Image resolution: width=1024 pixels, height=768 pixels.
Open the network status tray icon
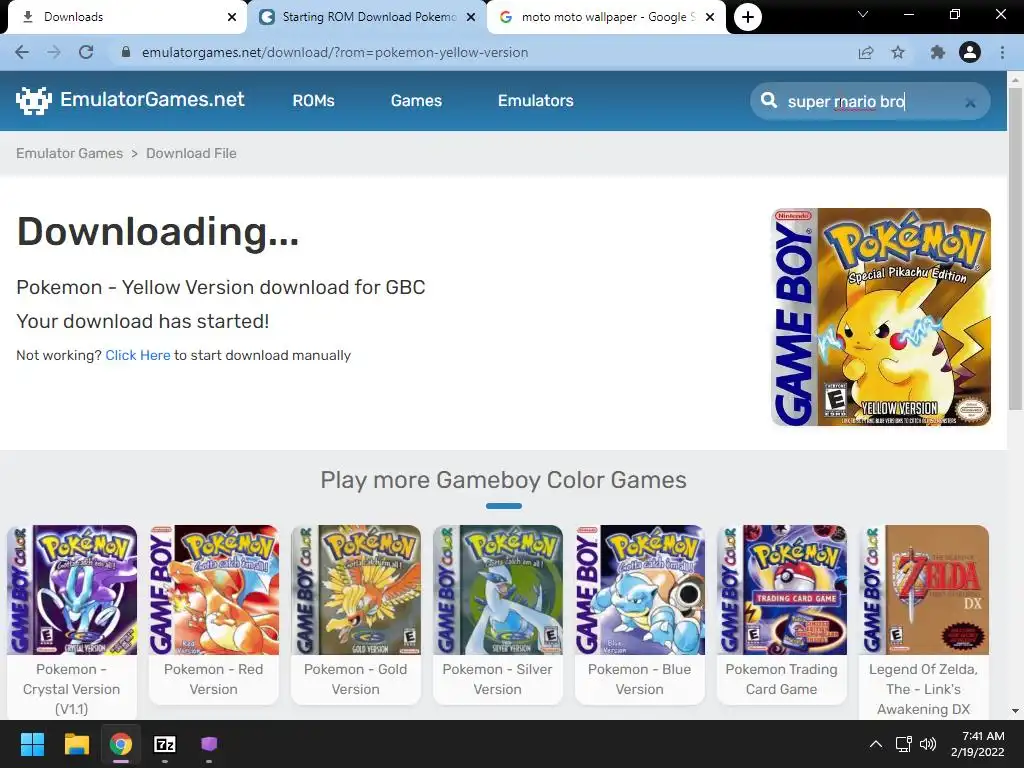pos(903,744)
